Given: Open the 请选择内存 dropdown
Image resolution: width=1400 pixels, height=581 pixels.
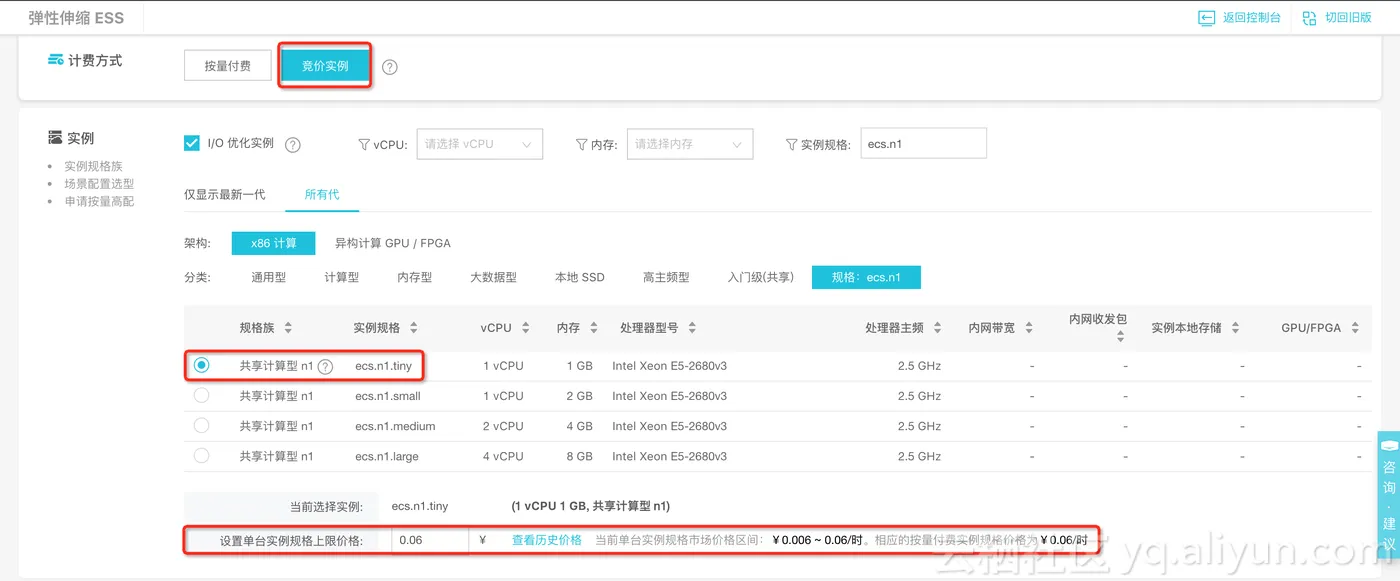Looking at the screenshot, I should click(690, 144).
